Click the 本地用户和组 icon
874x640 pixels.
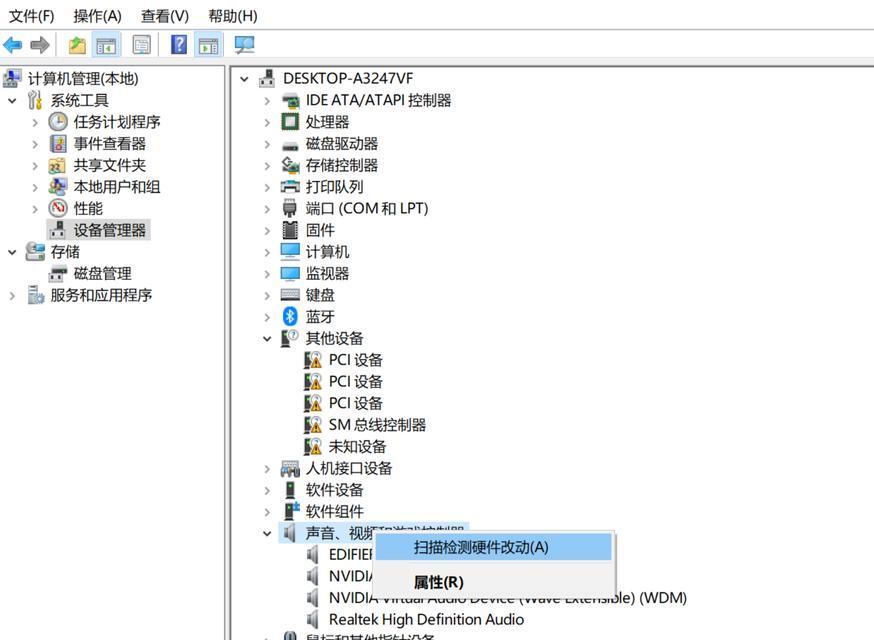[58, 187]
